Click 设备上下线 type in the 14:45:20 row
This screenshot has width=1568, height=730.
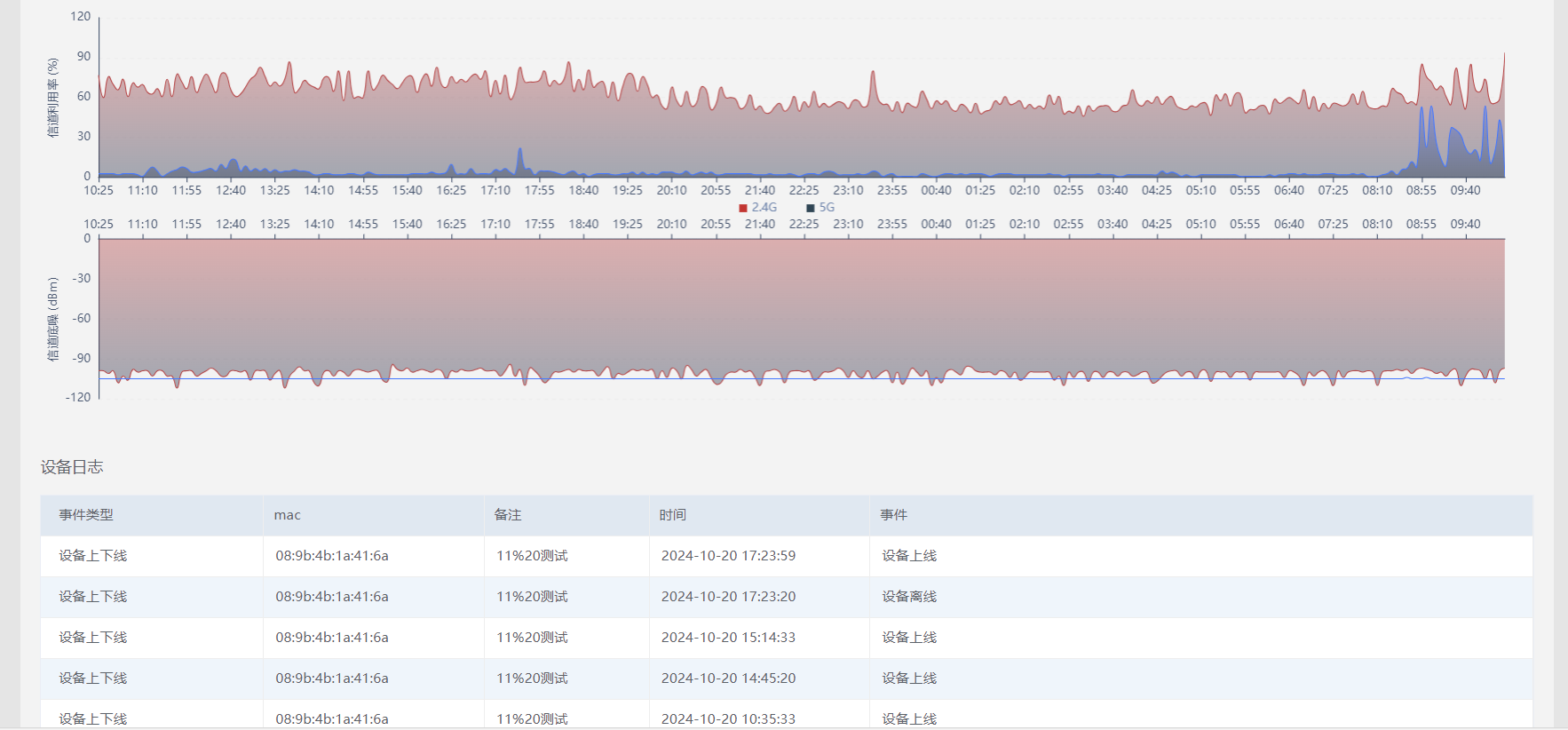(93, 678)
